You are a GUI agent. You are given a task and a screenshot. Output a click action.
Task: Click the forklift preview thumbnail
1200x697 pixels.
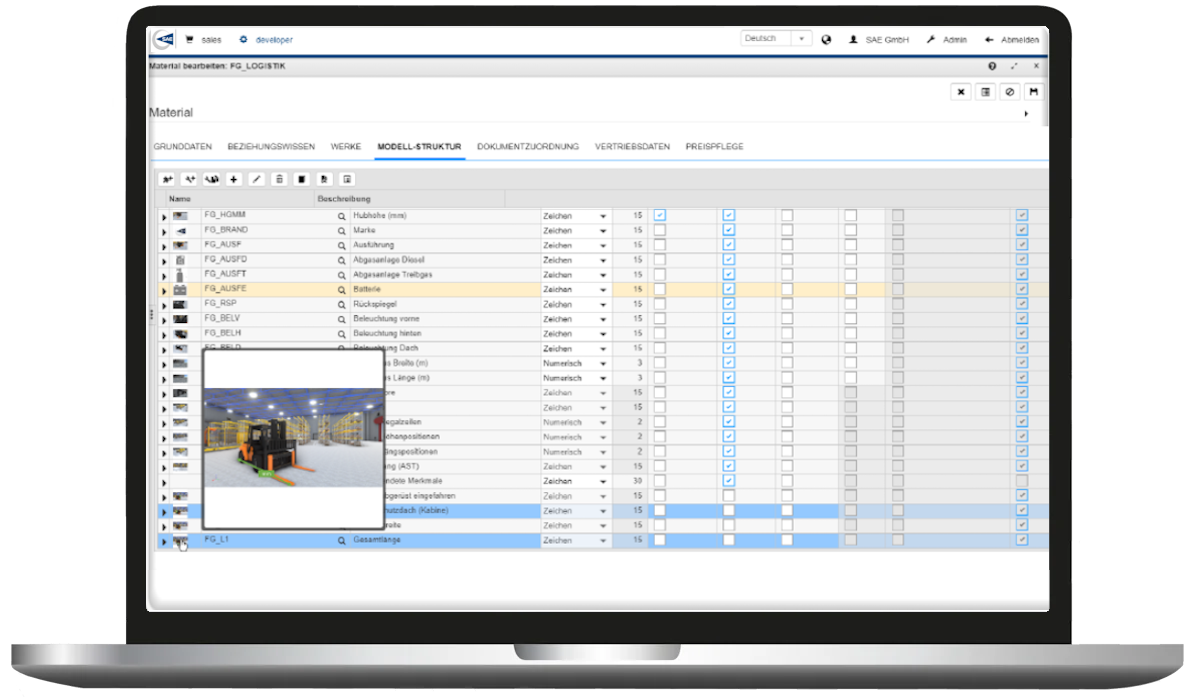tap(293, 440)
